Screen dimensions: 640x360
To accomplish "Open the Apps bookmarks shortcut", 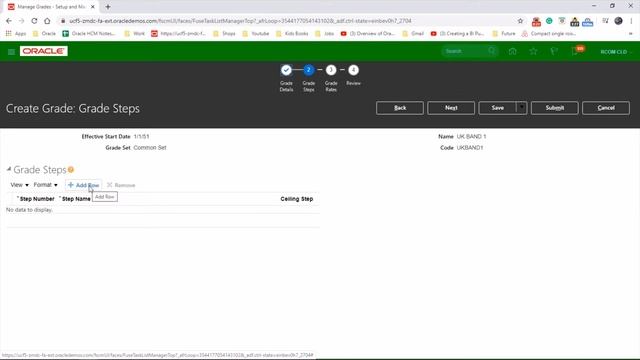I will [16, 33].
